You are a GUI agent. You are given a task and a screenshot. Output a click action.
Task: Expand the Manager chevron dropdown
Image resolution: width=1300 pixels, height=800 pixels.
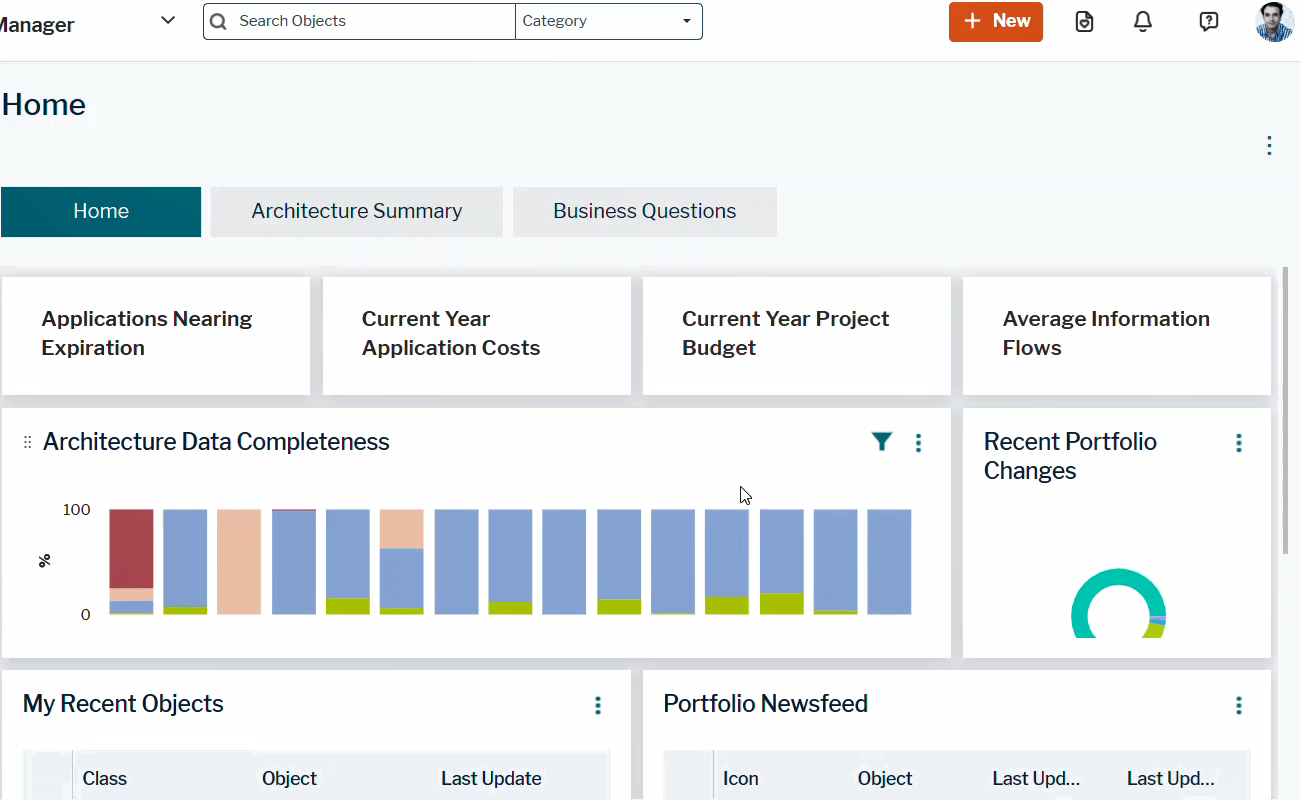(x=168, y=20)
